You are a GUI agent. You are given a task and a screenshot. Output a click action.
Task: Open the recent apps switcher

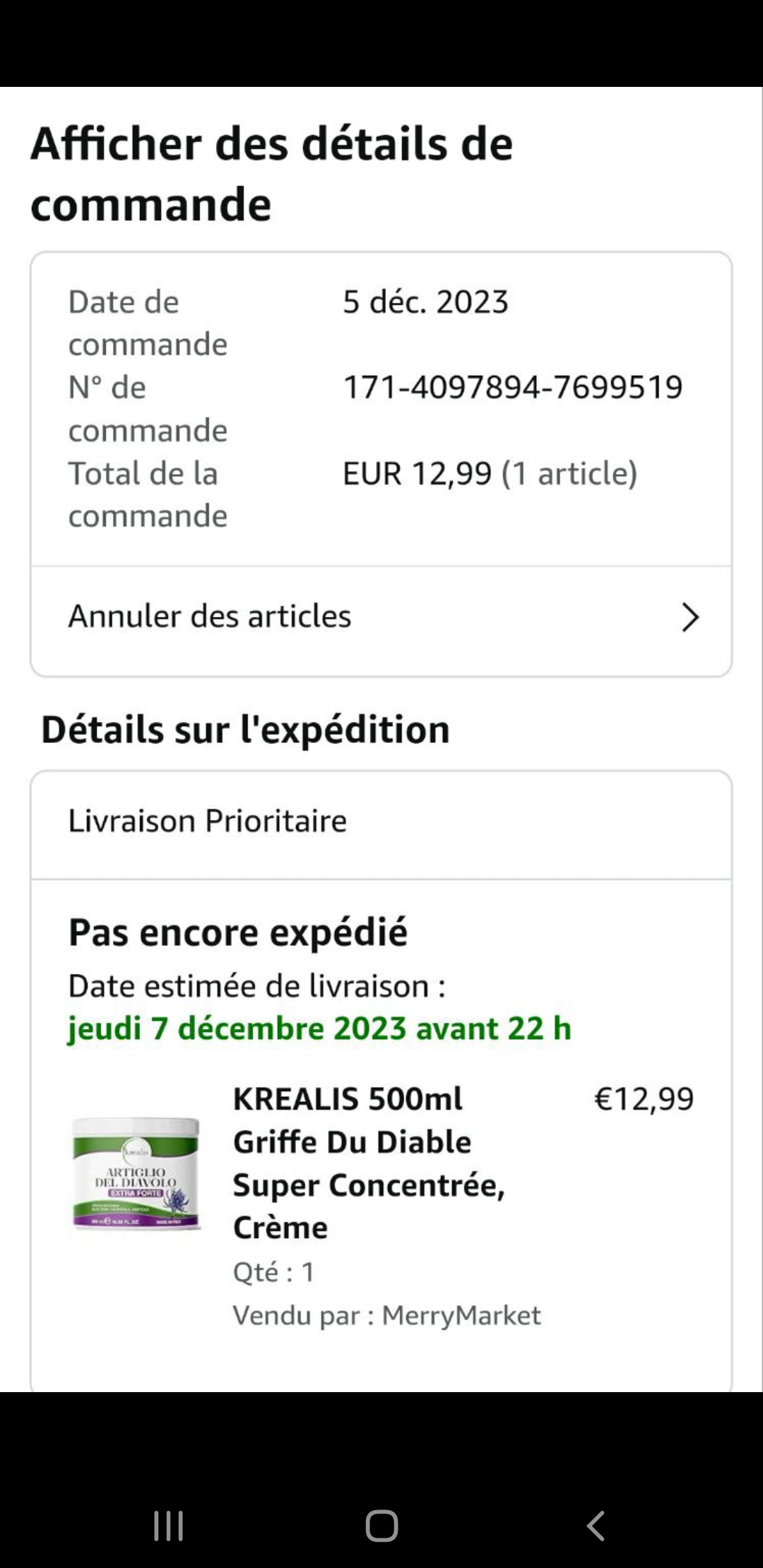coord(169,1526)
